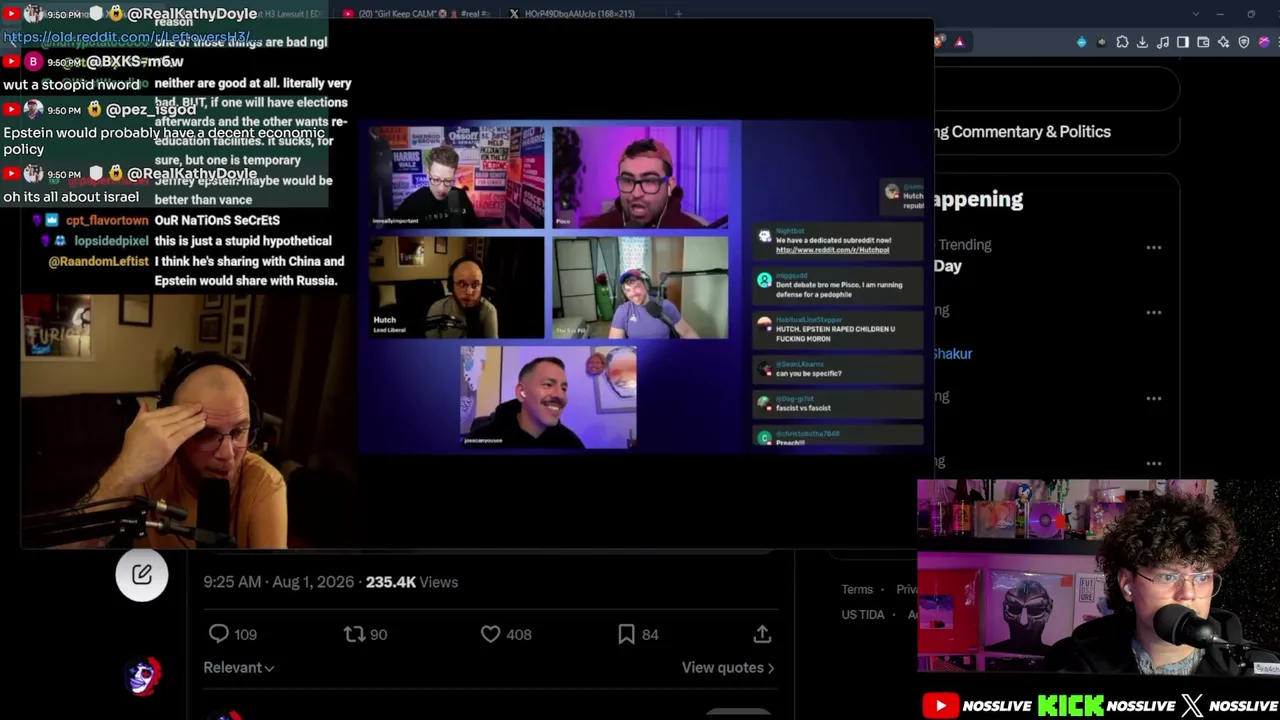Click the blue round extension icon
The image size is (1280, 720).
1081,42
